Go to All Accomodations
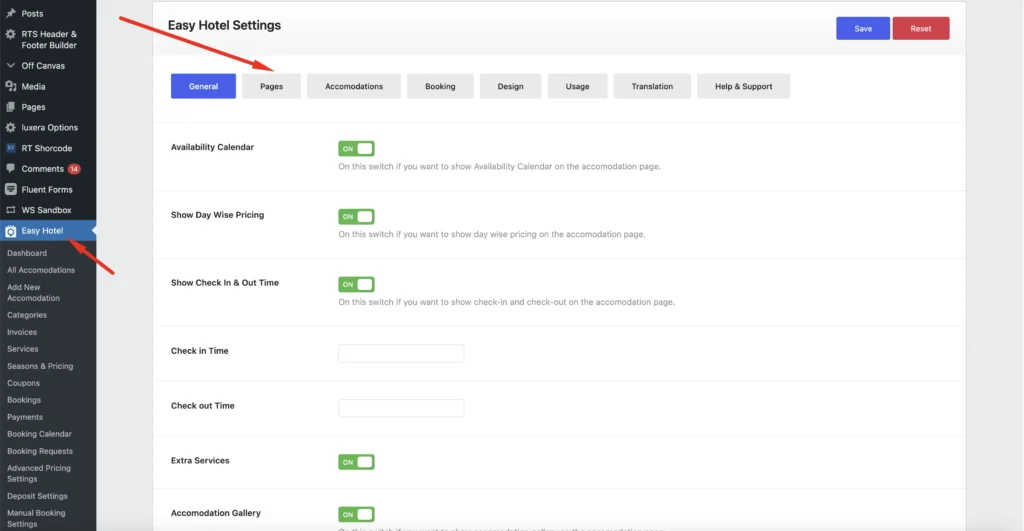1024x531 pixels. coord(40,270)
